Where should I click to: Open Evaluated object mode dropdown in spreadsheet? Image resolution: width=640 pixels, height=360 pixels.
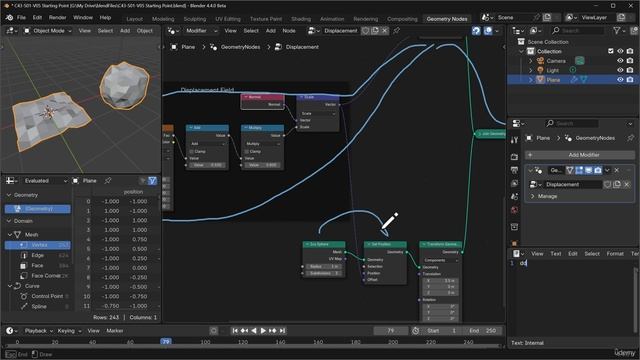tap(45, 181)
